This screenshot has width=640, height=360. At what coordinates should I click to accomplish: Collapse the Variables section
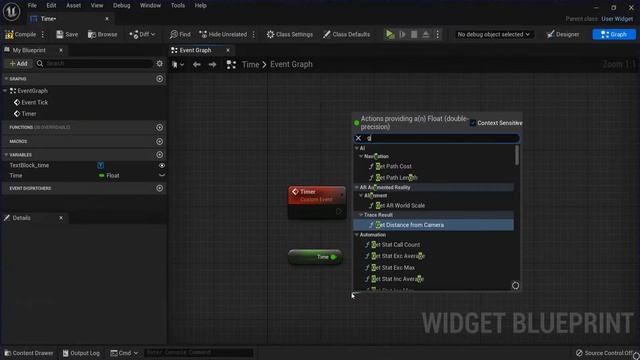(x=6, y=155)
